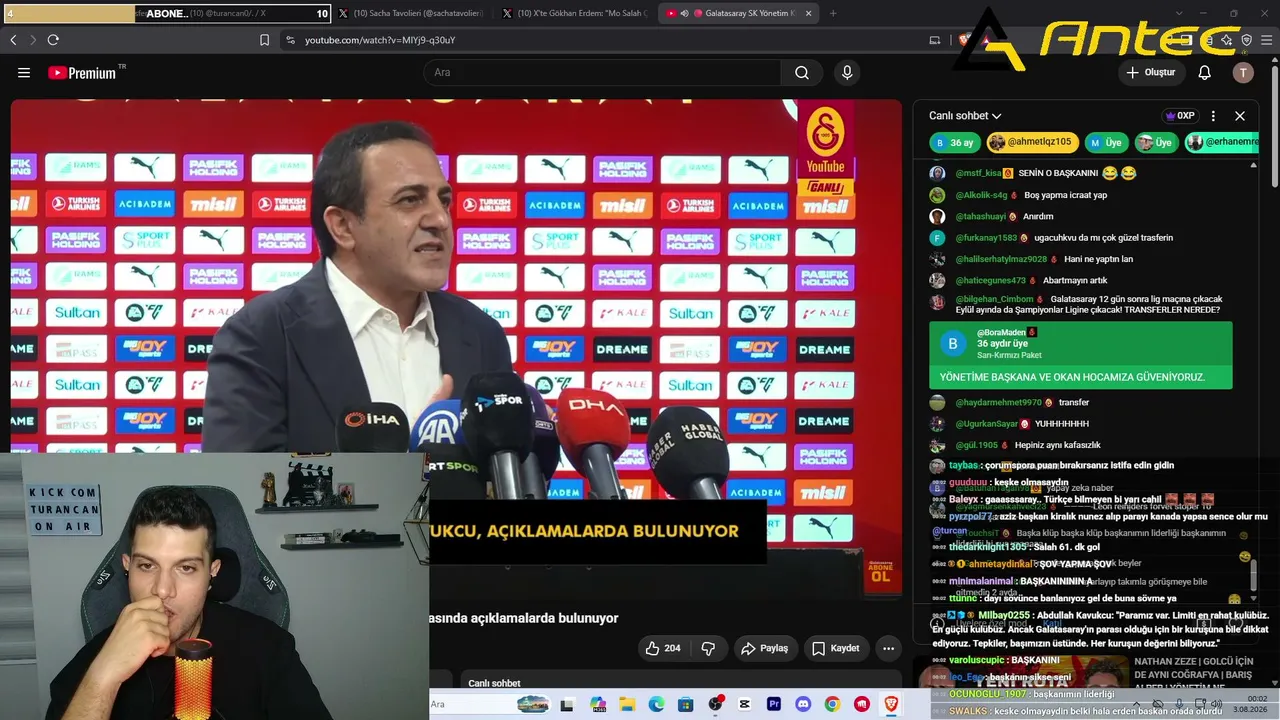The image size is (1280, 720).
Task: Switch to Brave browser in taskbar
Action: pos(891,705)
